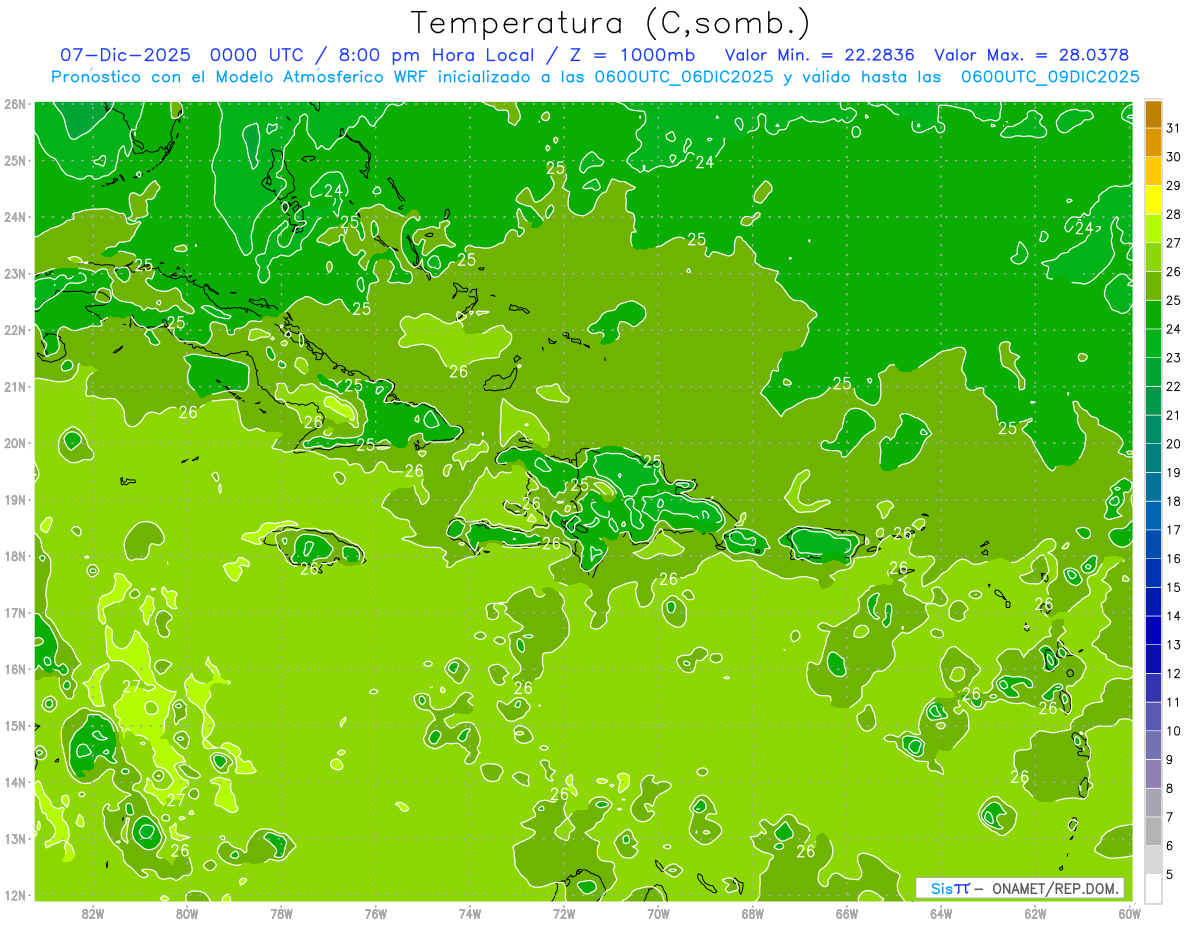Click the purple color bar segment between 8 and 9
1200x927 pixels.
pyautogui.click(x=1153, y=774)
